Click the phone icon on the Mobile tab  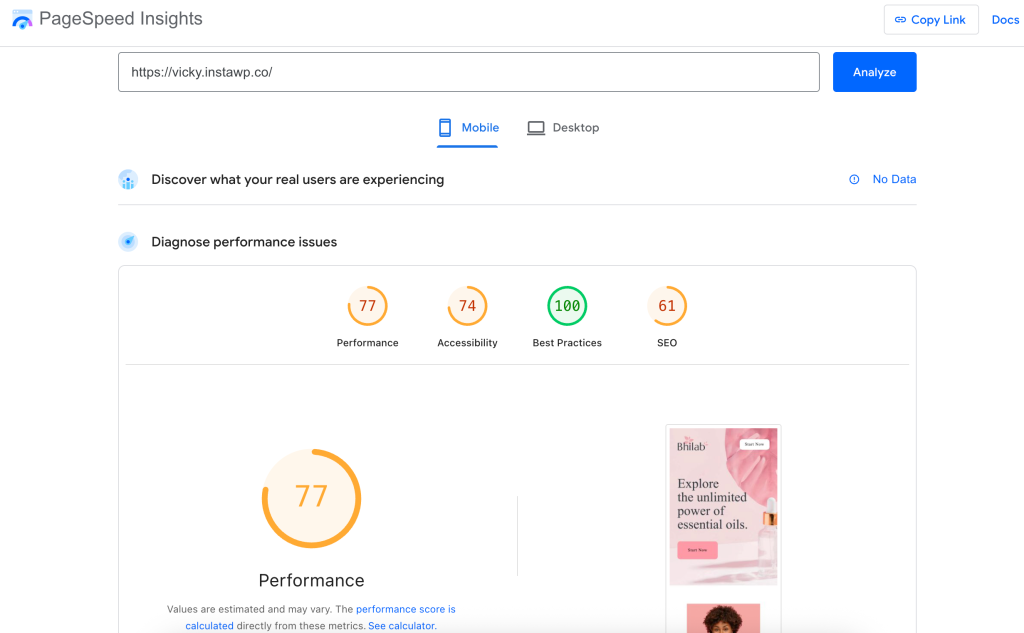coord(444,128)
